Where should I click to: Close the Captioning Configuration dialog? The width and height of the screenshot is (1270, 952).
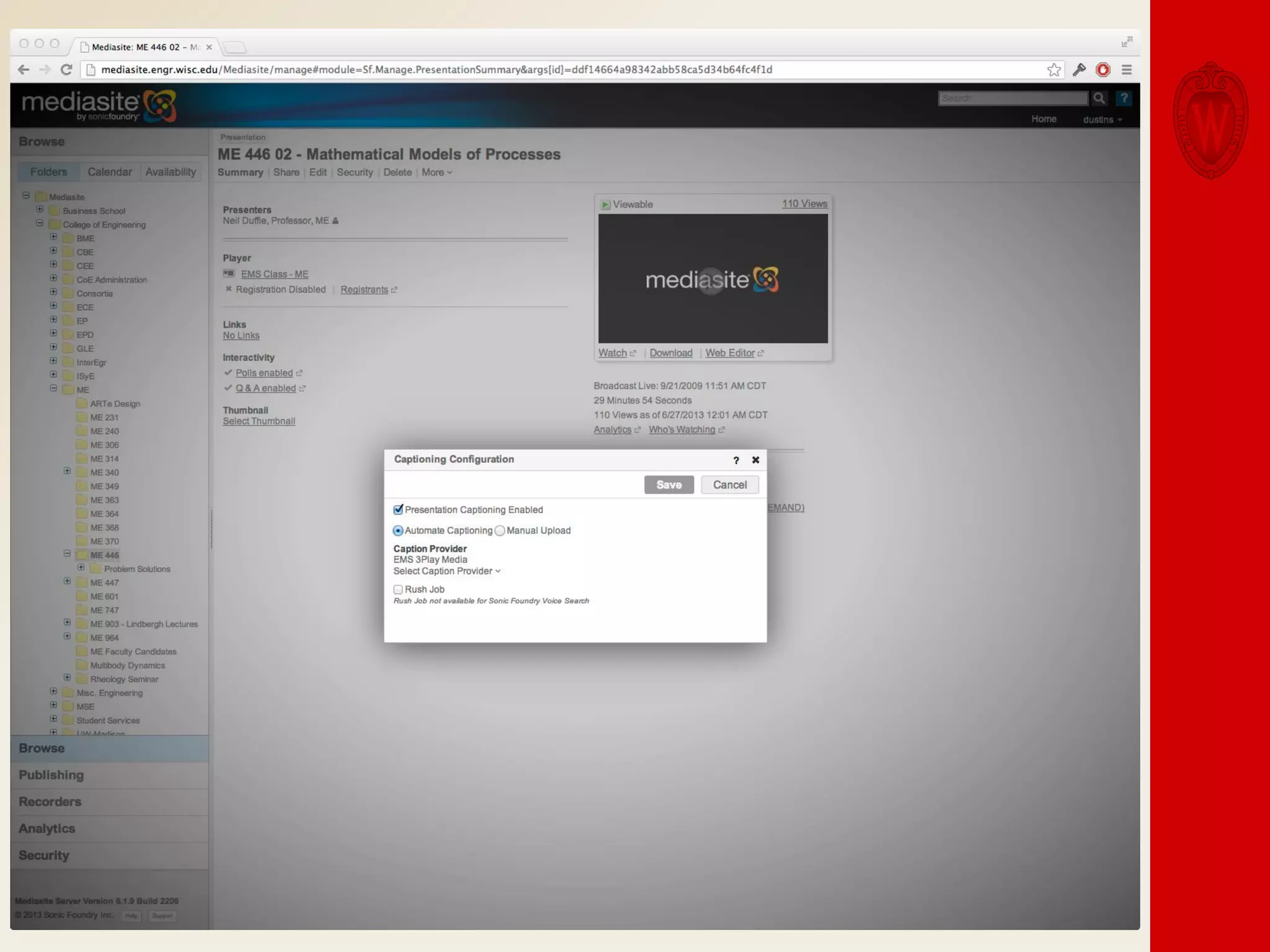pos(755,460)
